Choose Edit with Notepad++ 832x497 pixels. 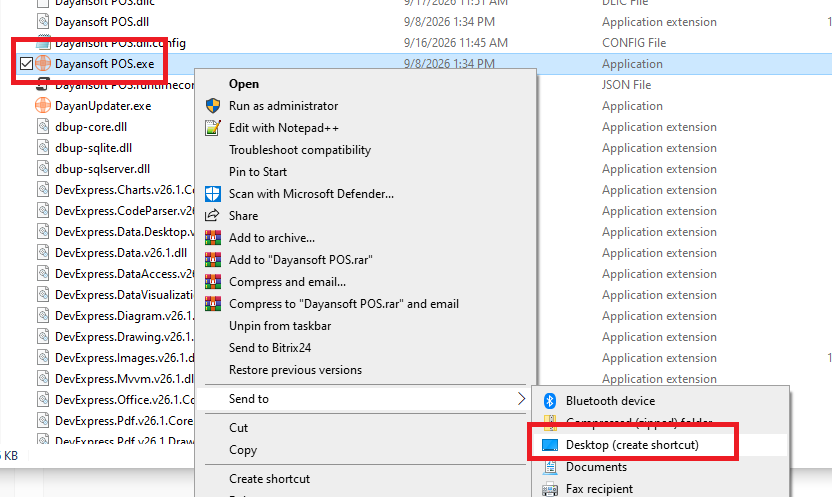coord(284,128)
